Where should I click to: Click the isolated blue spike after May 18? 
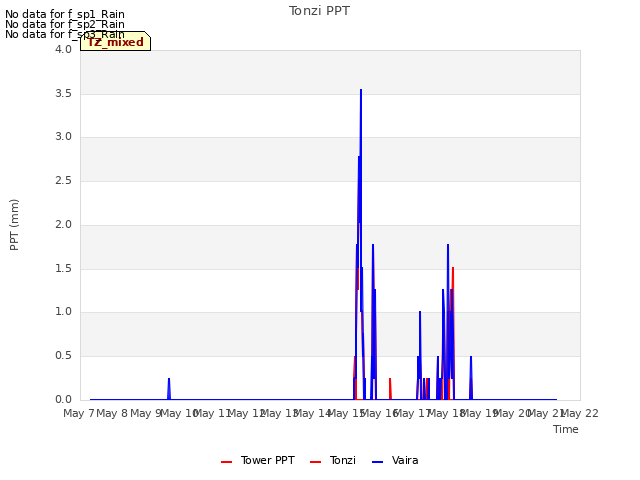click(471, 376)
